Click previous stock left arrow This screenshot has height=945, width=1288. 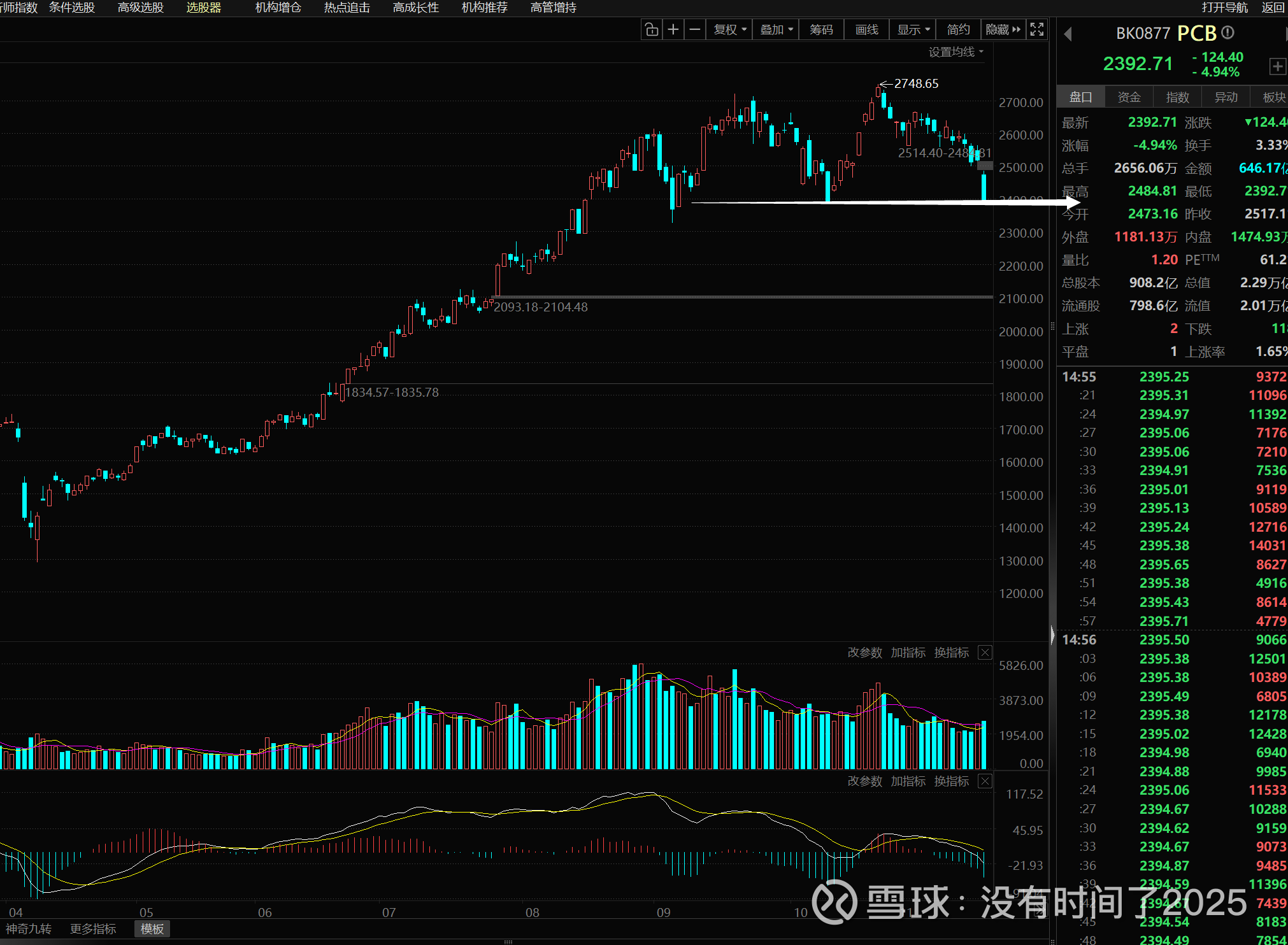[1068, 34]
